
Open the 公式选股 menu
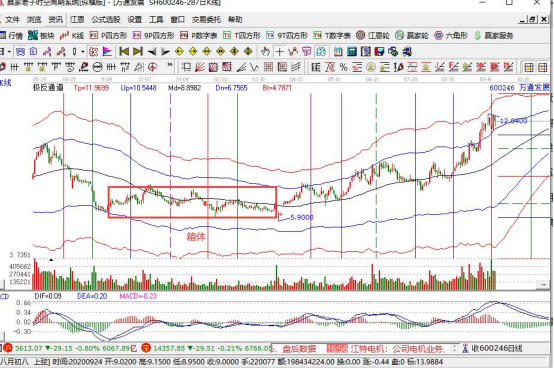pos(106,19)
